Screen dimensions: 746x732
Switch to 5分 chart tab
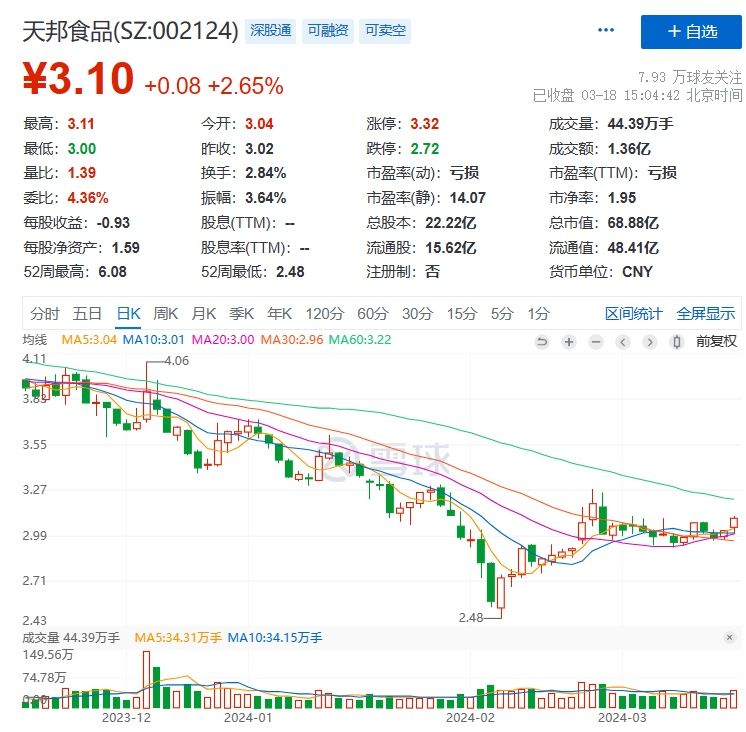[x=502, y=314]
